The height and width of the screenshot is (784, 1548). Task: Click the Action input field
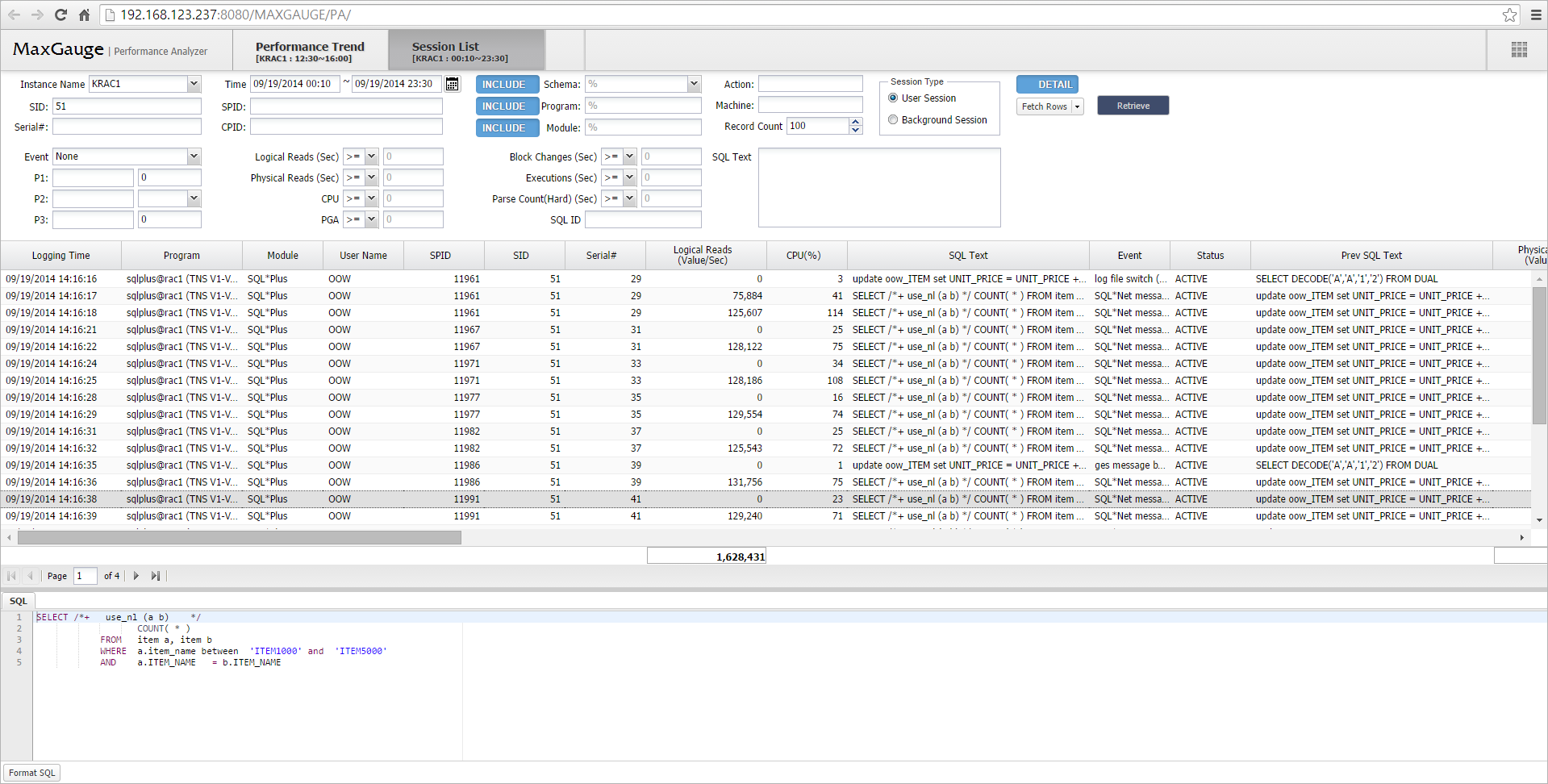tap(811, 84)
